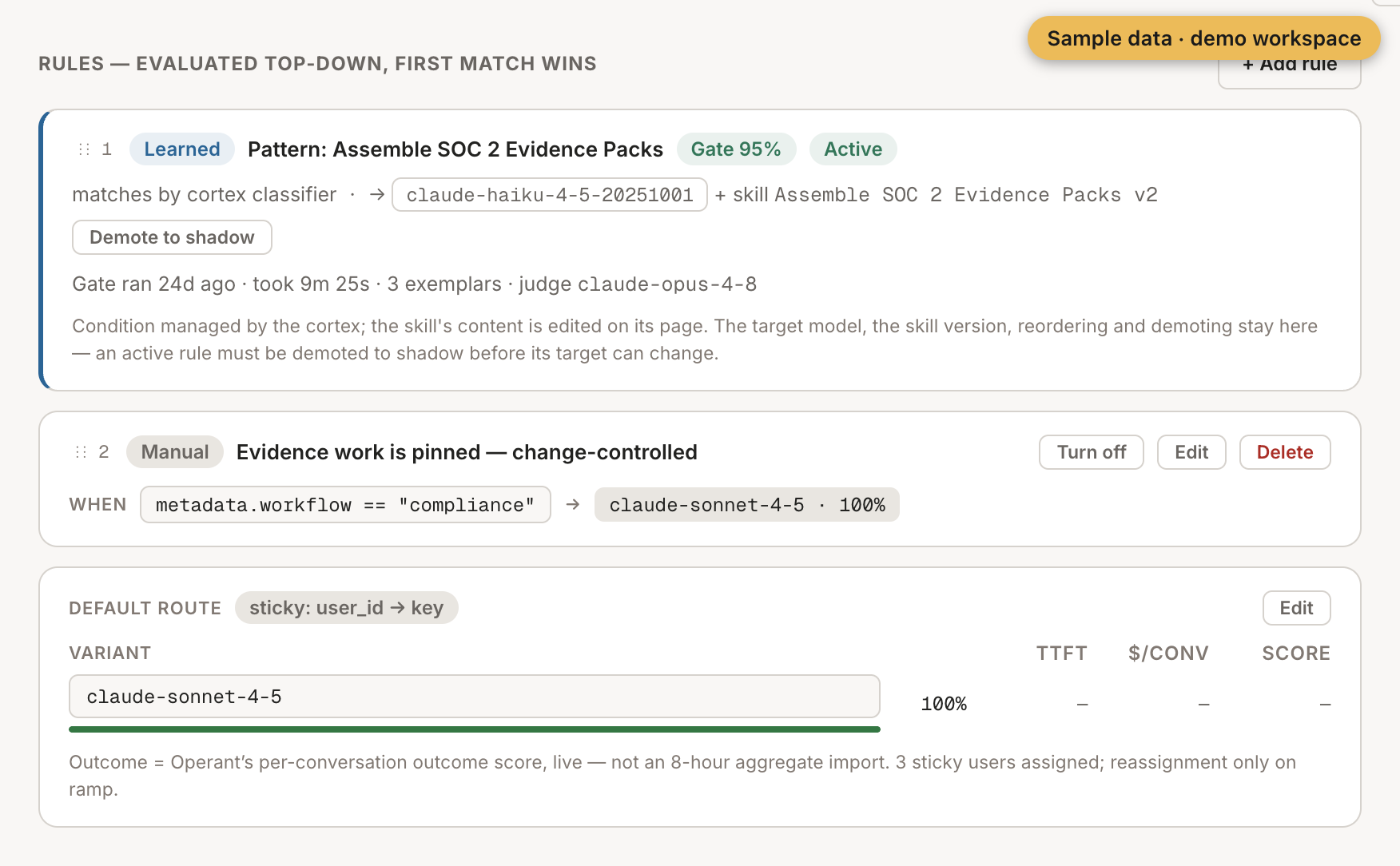The width and height of the screenshot is (1400, 866).
Task: Grab the drag handle of rule 2
Action: (x=81, y=452)
